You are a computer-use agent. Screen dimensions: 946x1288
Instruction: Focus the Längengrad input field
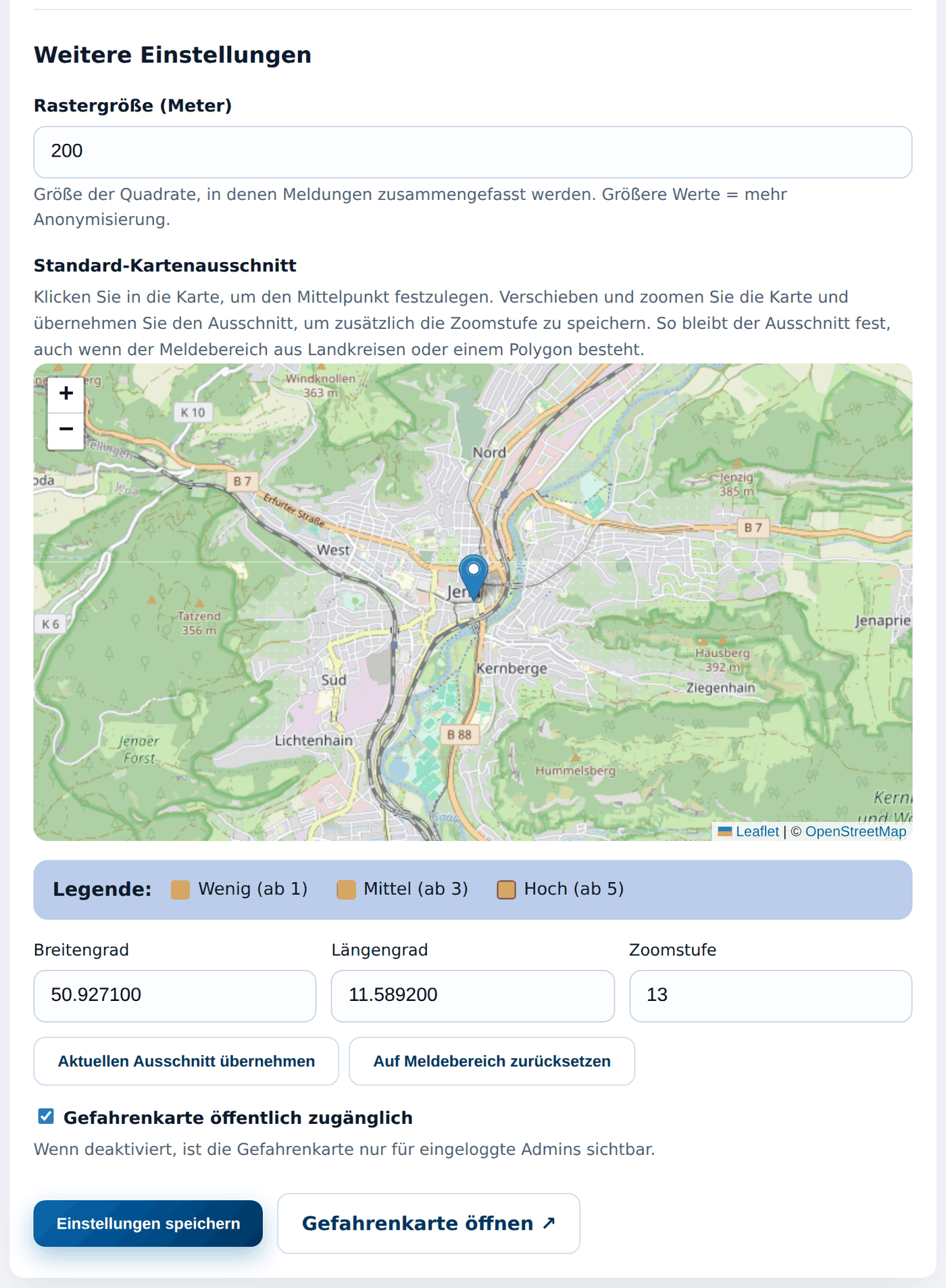[x=473, y=996]
